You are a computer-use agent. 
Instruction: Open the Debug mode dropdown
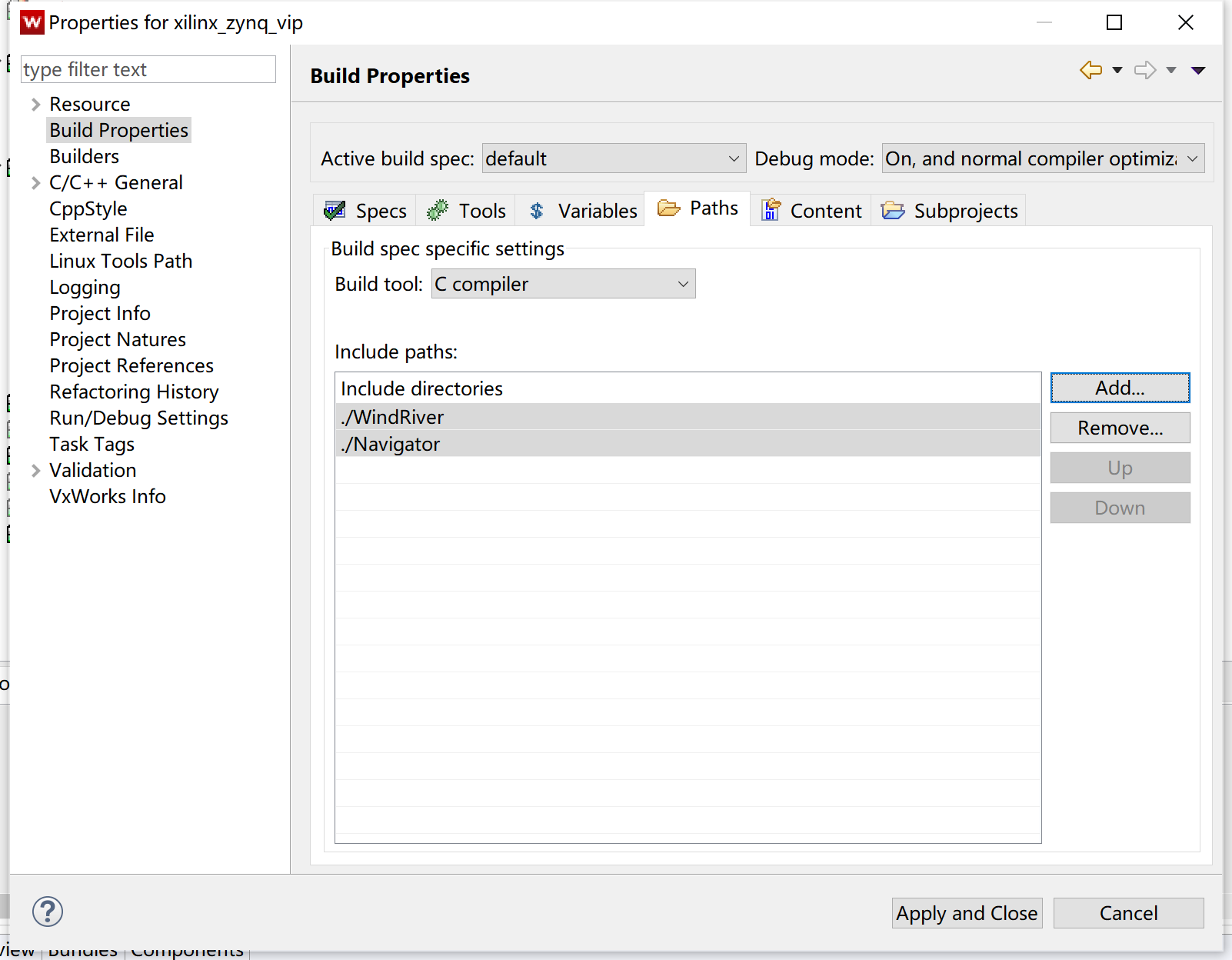[1043, 158]
